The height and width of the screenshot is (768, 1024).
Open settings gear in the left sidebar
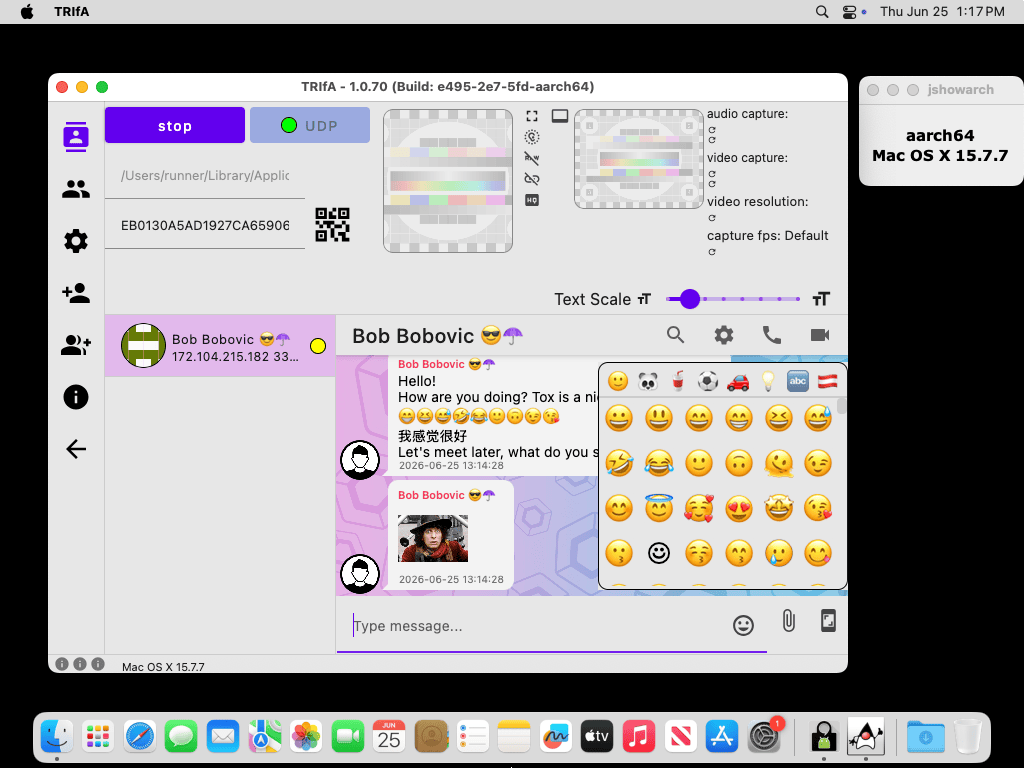pyautogui.click(x=76, y=241)
